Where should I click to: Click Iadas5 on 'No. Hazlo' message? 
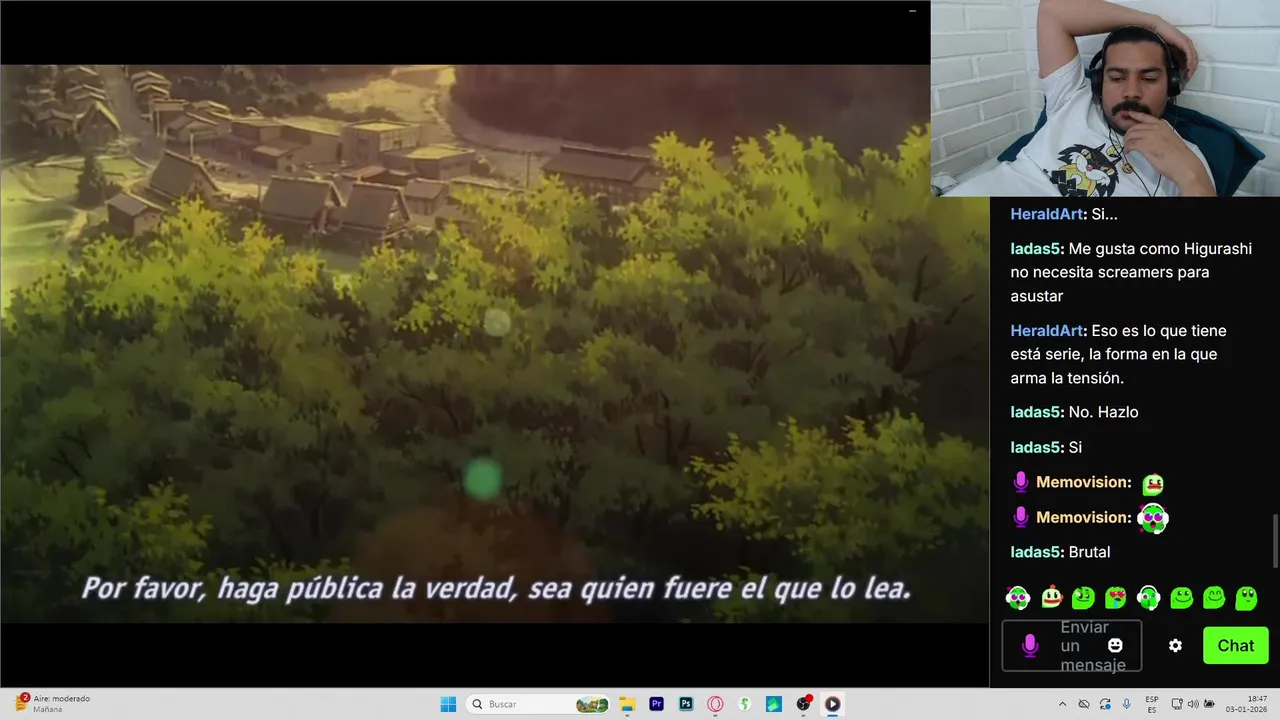pyautogui.click(x=1036, y=412)
